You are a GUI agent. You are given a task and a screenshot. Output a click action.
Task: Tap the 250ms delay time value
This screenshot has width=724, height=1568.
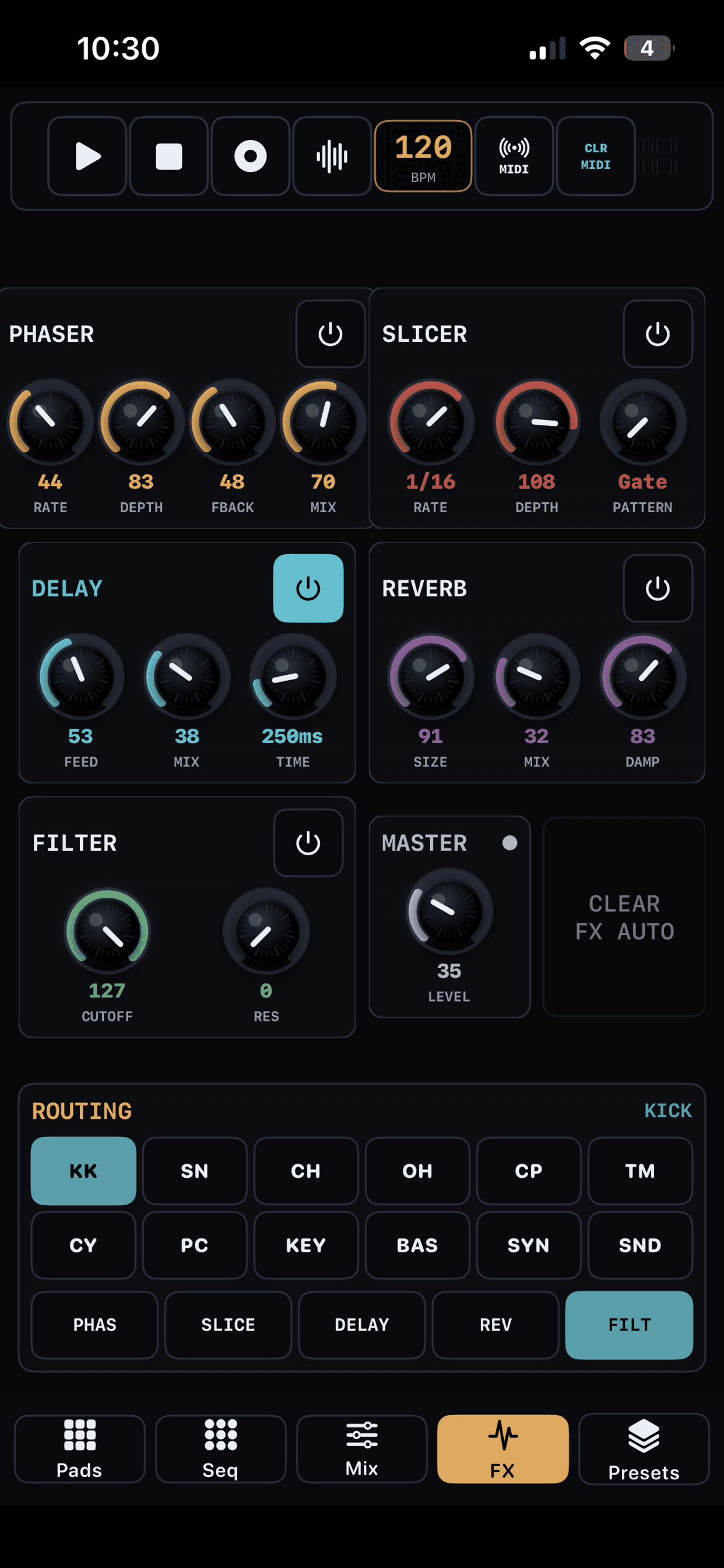pos(292,737)
